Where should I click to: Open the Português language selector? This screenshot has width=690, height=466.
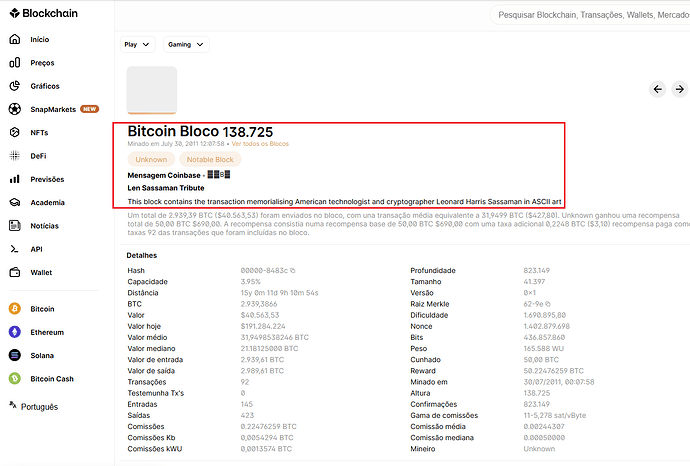39,407
